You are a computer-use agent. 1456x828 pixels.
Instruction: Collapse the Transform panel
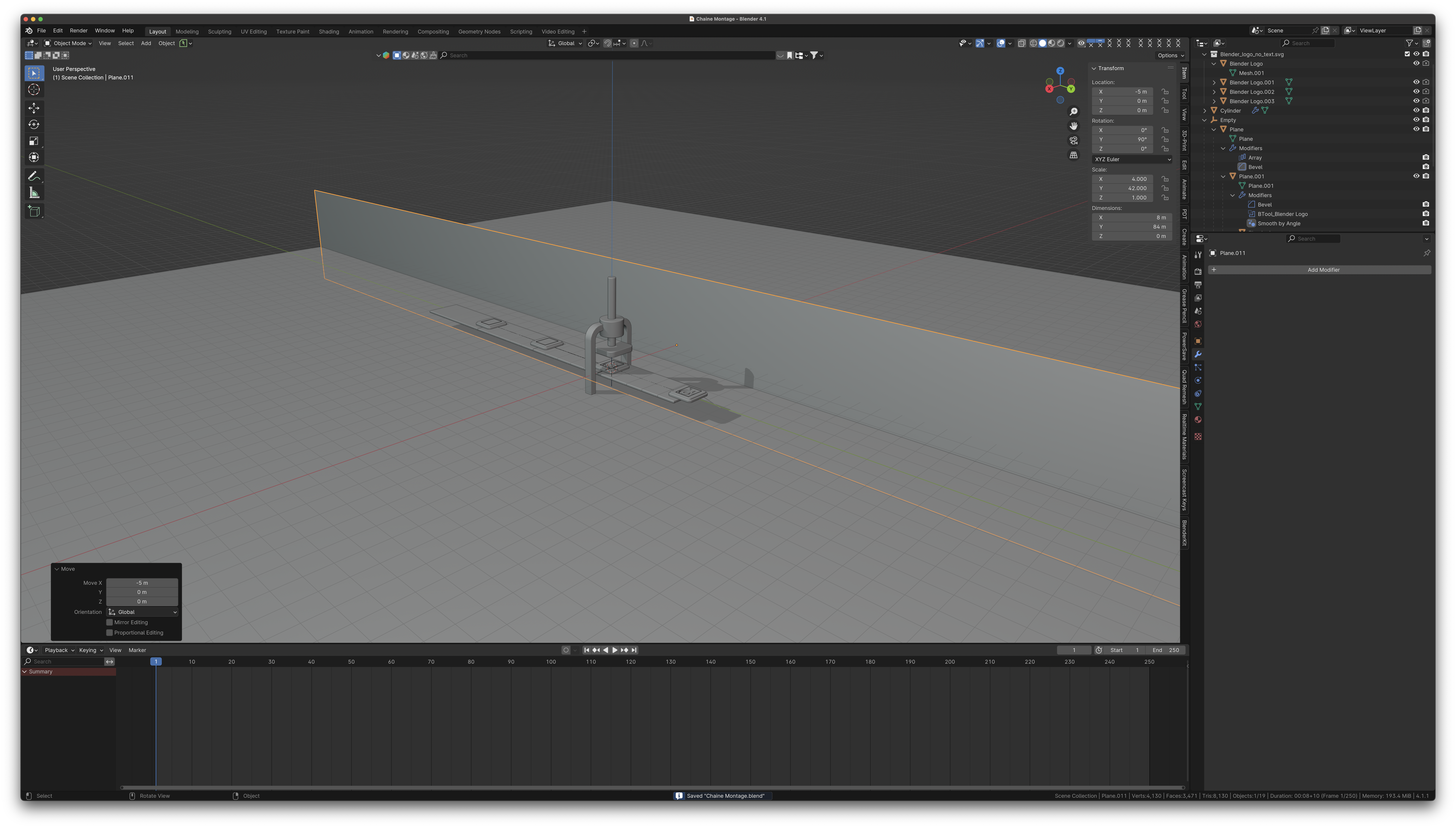pyautogui.click(x=1094, y=68)
